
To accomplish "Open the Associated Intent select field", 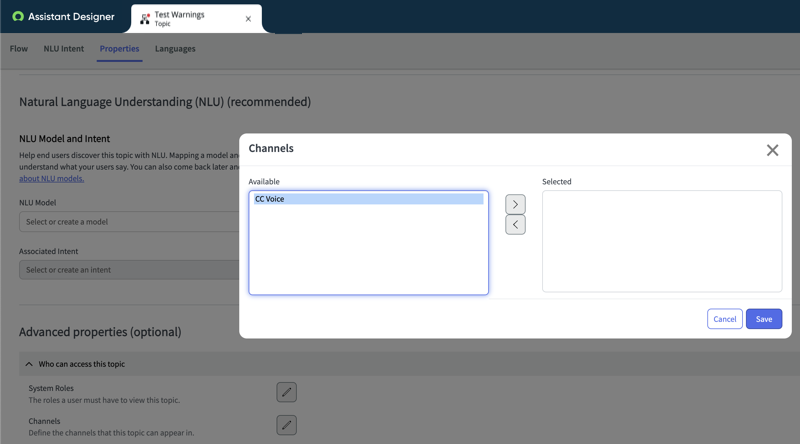I will coord(129,270).
